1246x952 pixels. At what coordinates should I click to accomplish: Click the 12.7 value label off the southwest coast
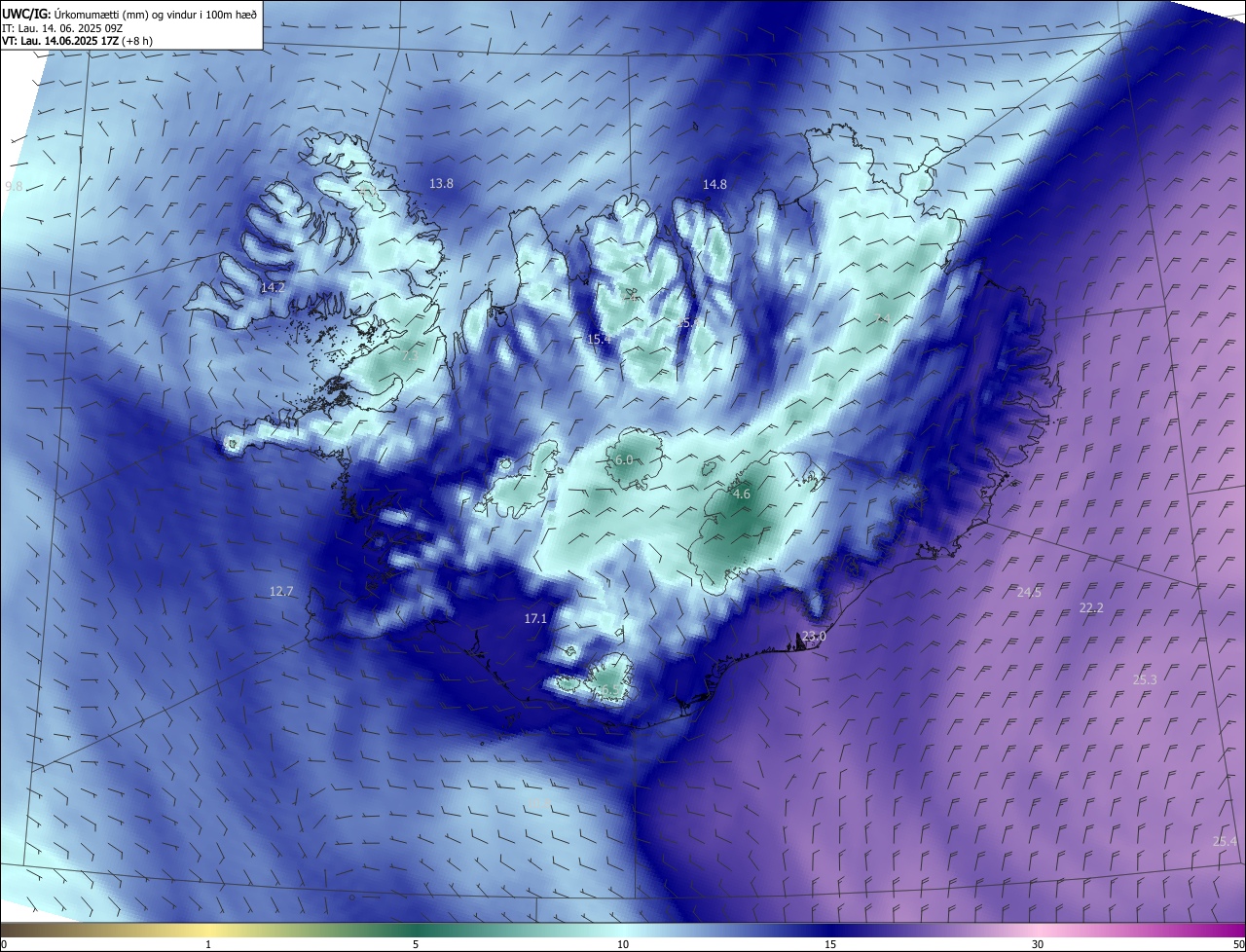tap(281, 591)
